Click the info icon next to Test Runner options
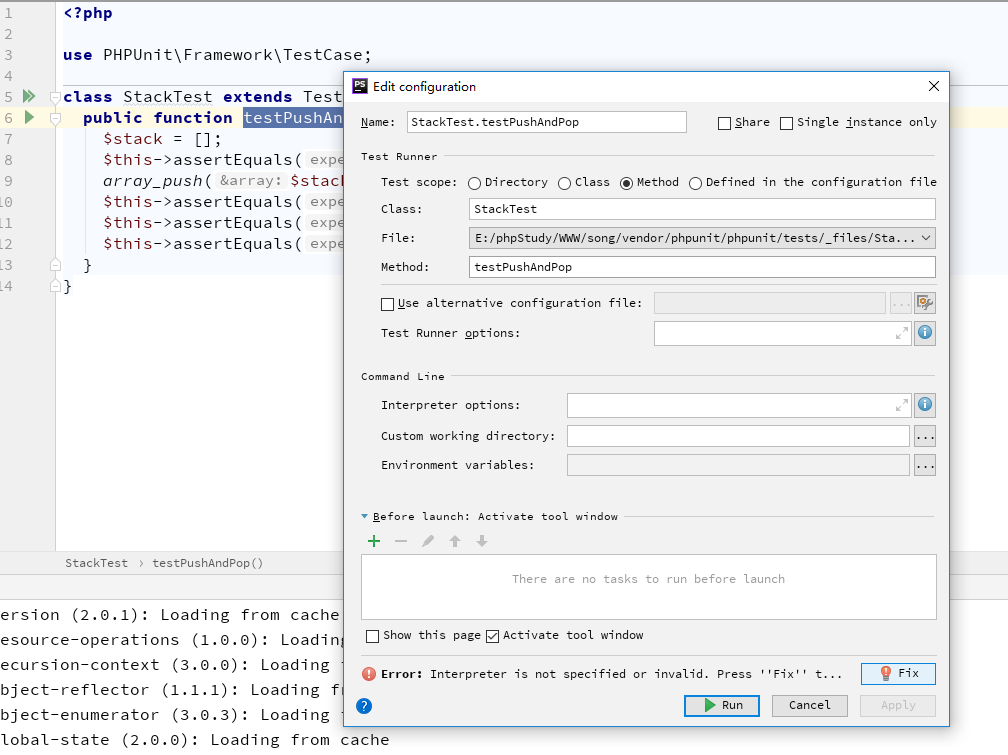 pos(925,333)
